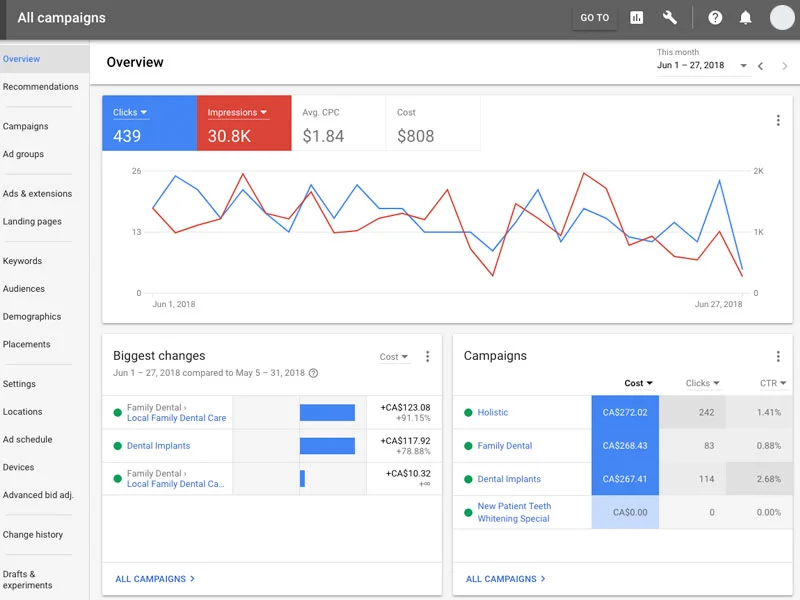Viewport: 800px width, 600px height.
Task: Click the +CA$123.08 change bar
Action: pyautogui.click(x=327, y=413)
